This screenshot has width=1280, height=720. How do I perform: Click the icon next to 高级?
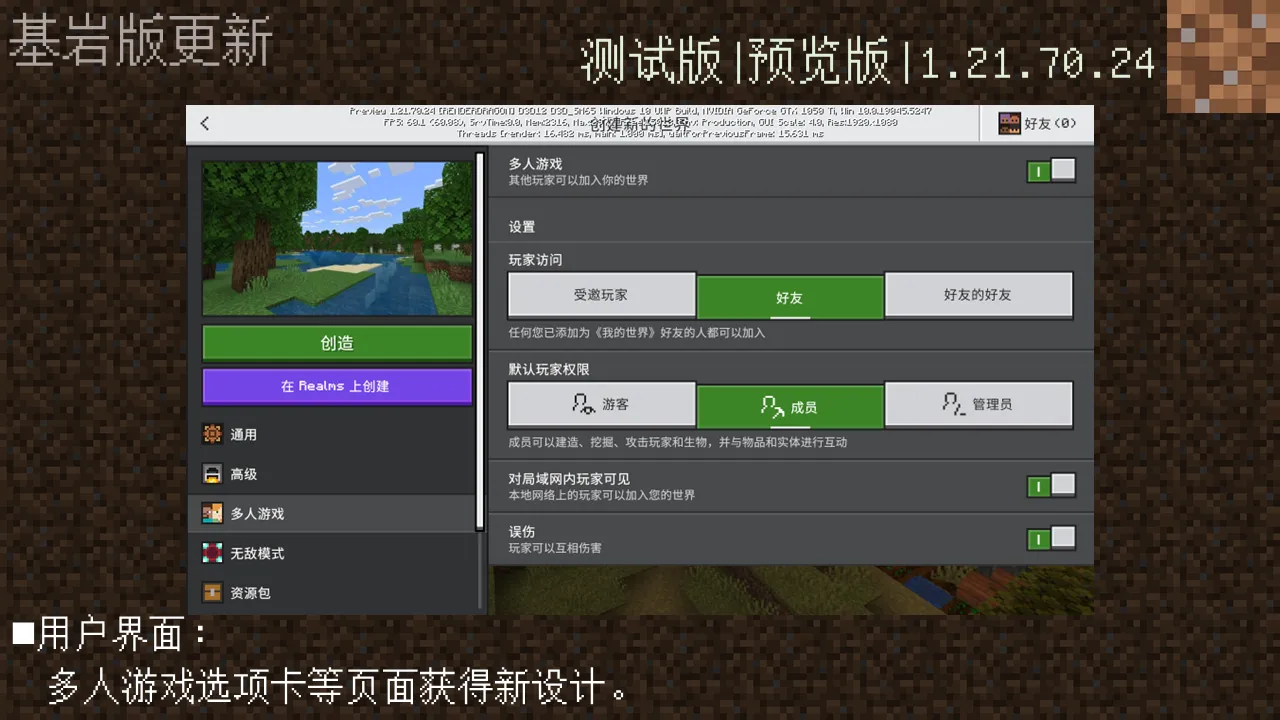212,474
